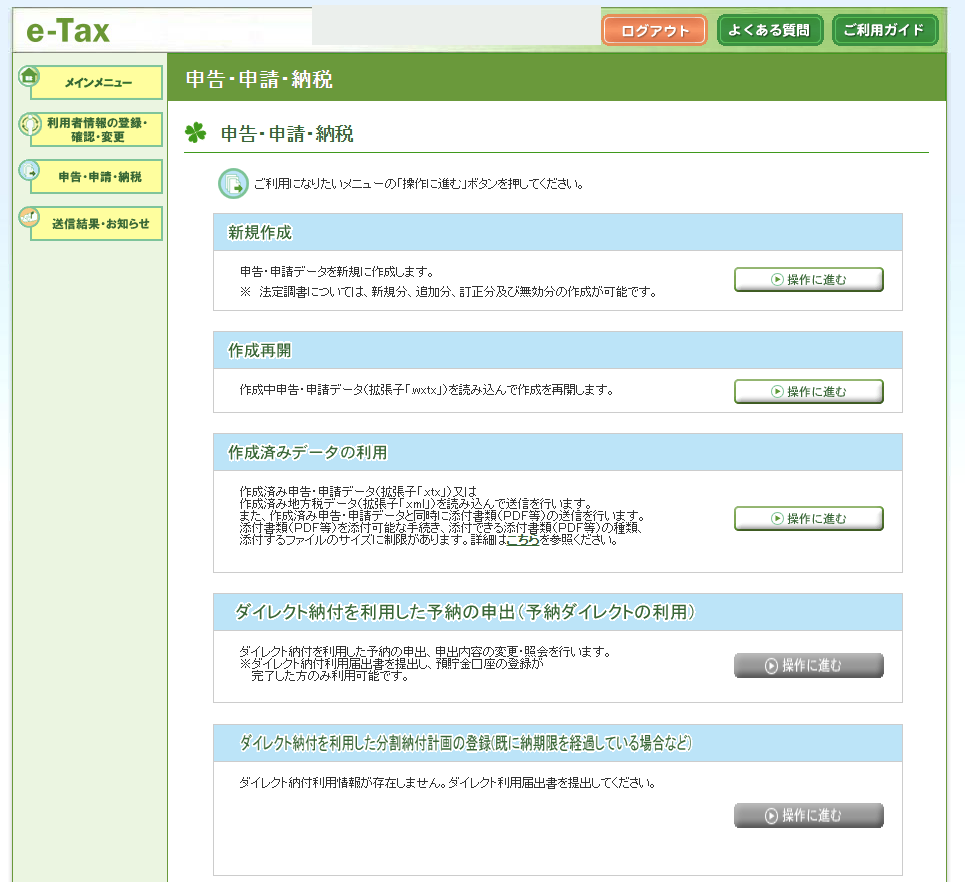965x882 pixels.
Task: Click the document icon beside sidebar 申告・申請・納税
Action: [29, 170]
